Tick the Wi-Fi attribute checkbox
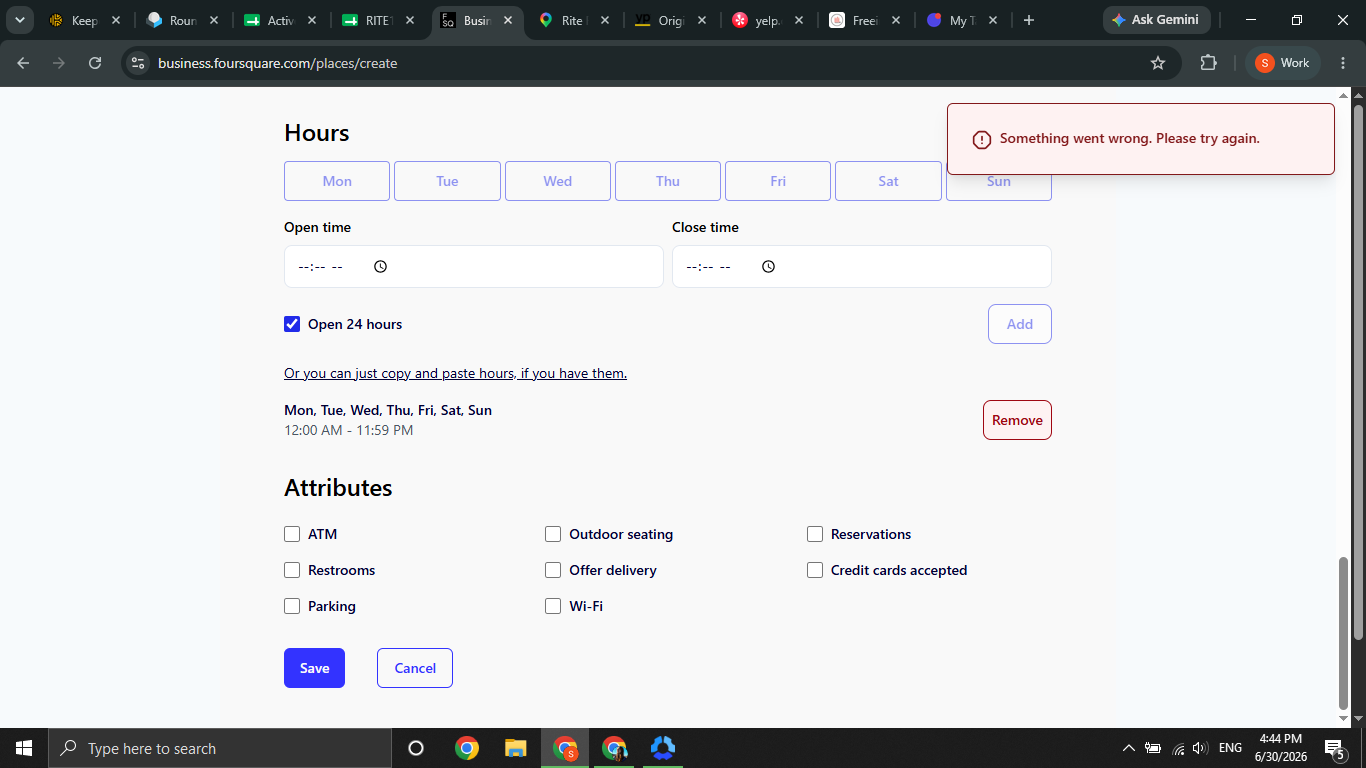1366x768 pixels. 553,606
